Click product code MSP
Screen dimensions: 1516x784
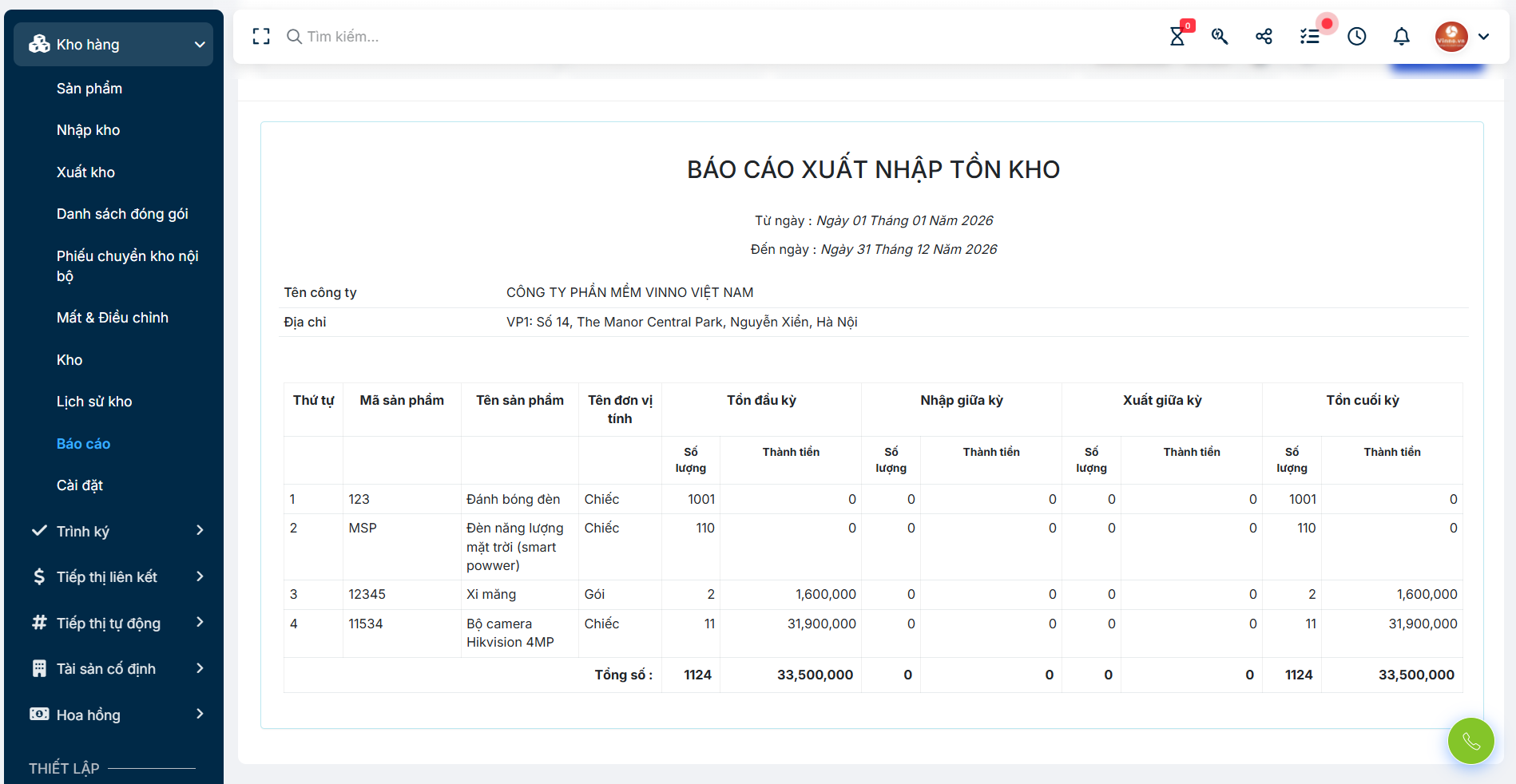tap(363, 528)
